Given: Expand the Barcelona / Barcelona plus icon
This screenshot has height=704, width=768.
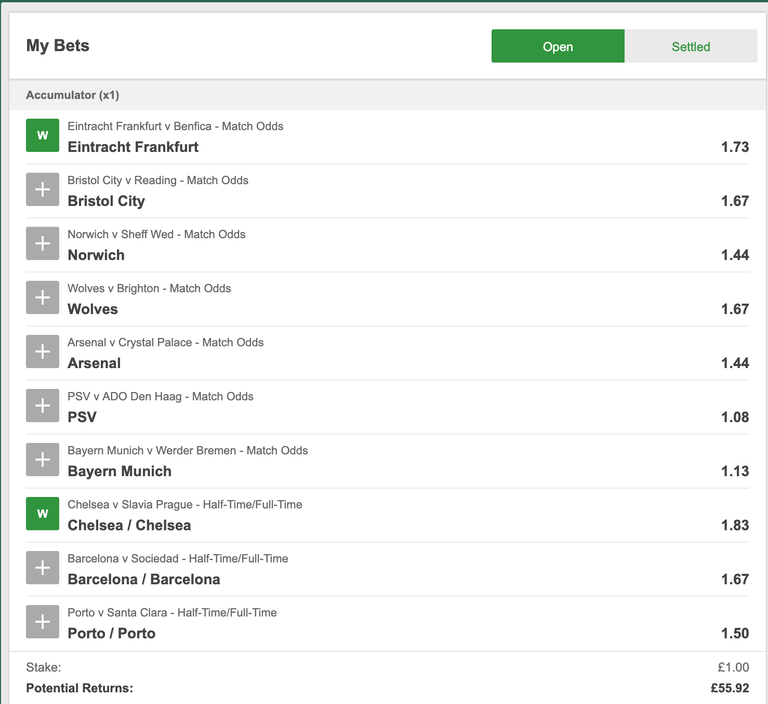Looking at the screenshot, I should [43, 567].
